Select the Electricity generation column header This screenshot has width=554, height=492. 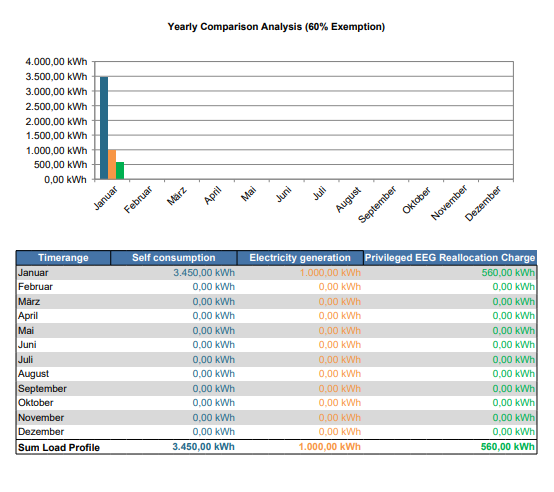[300, 258]
